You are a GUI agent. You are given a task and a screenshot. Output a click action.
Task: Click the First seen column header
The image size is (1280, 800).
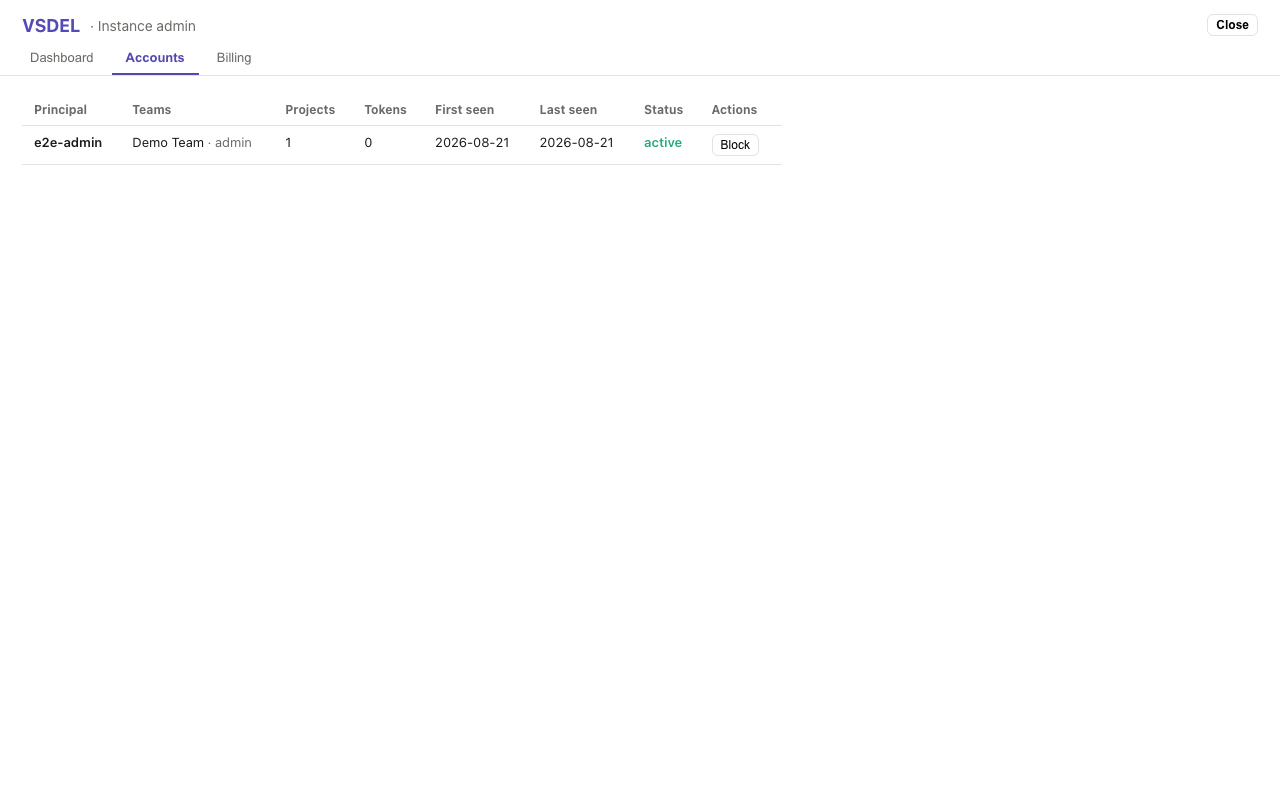(x=464, y=110)
